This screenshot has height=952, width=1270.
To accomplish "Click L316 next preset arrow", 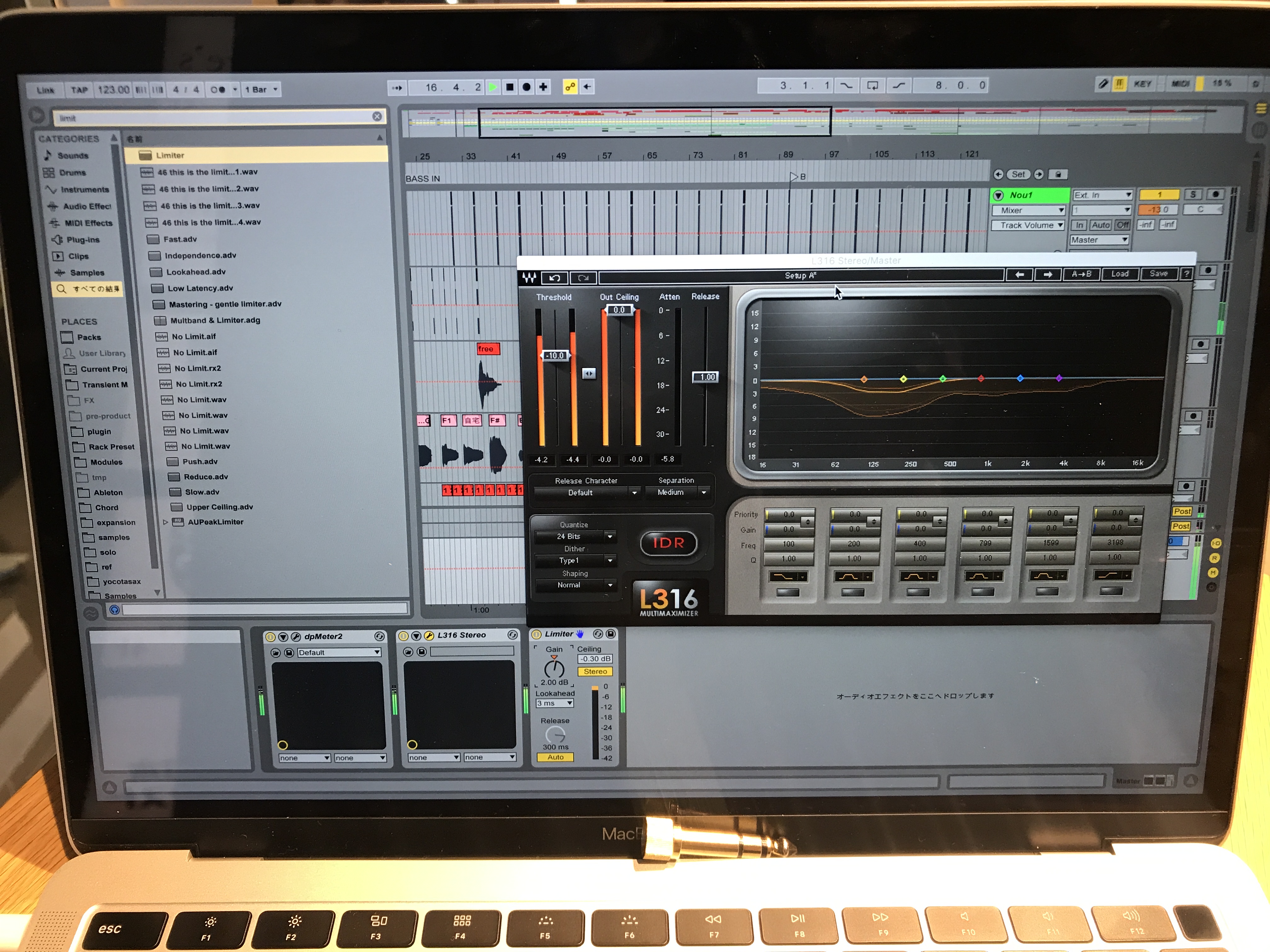I will (x=1048, y=274).
